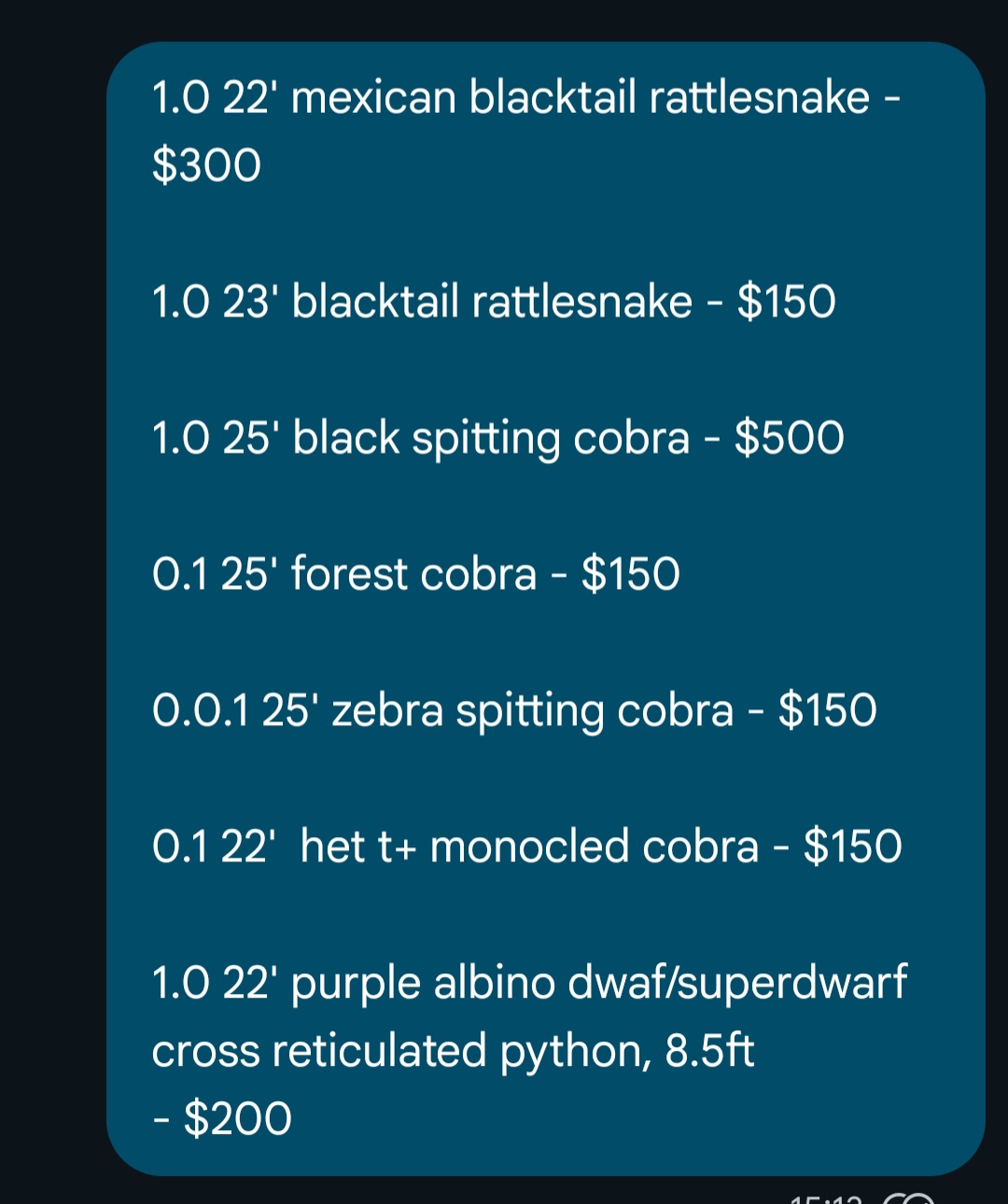Image resolution: width=1008 pixels, height=1204 pixels.
Task: Tap the $150 after monocled cobra
Action: click(853, 847)
